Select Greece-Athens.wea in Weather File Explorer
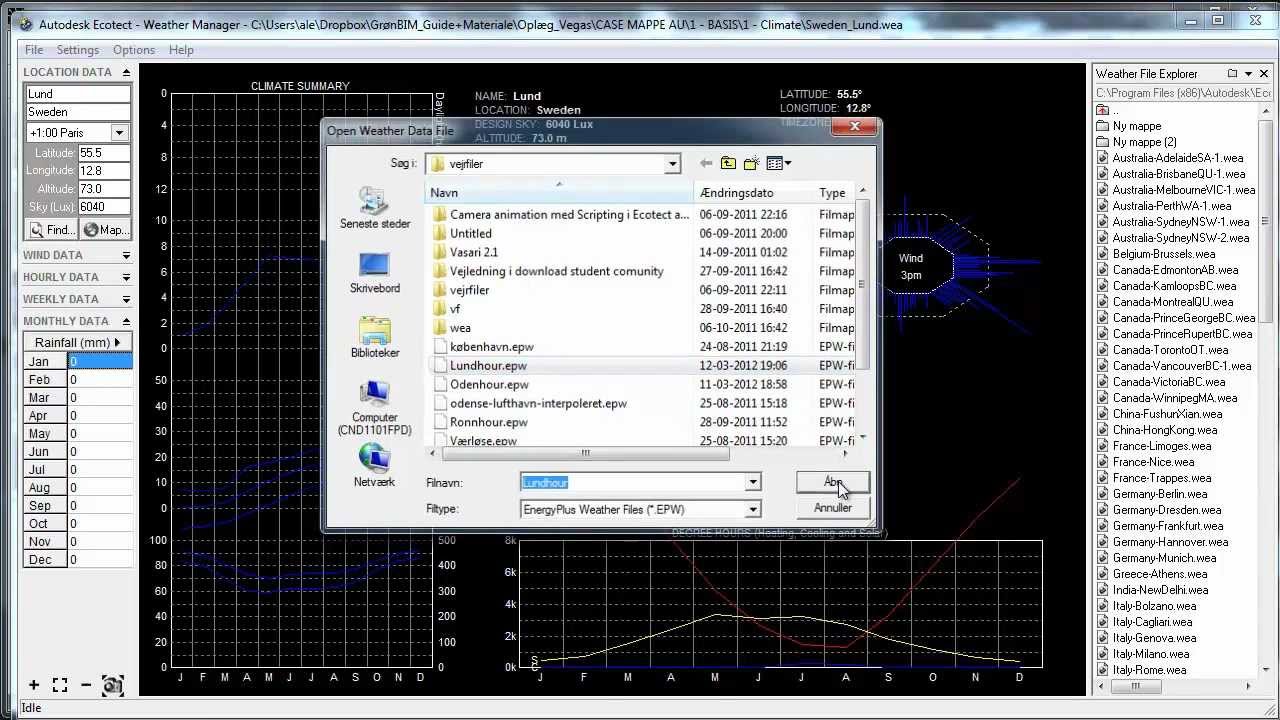The height and width of the screenshot is (720, 1280). [x=1159, y=574]
